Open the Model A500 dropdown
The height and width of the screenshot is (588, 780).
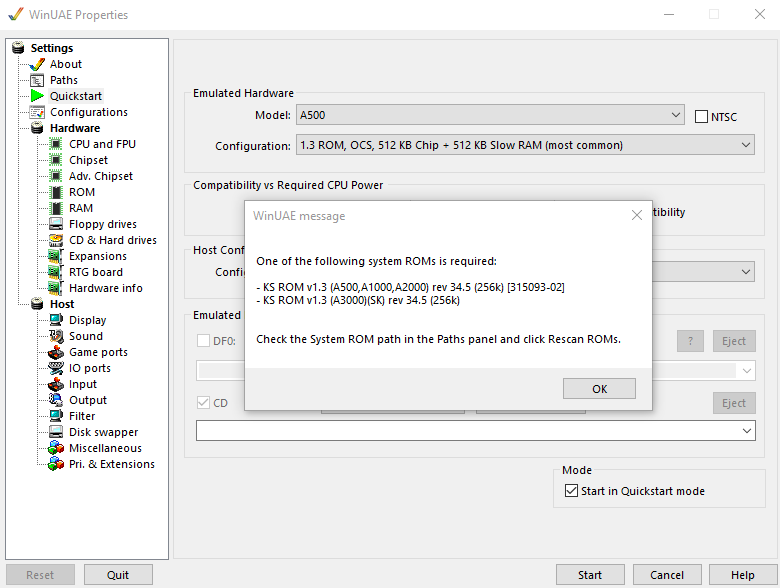[490, 115]
